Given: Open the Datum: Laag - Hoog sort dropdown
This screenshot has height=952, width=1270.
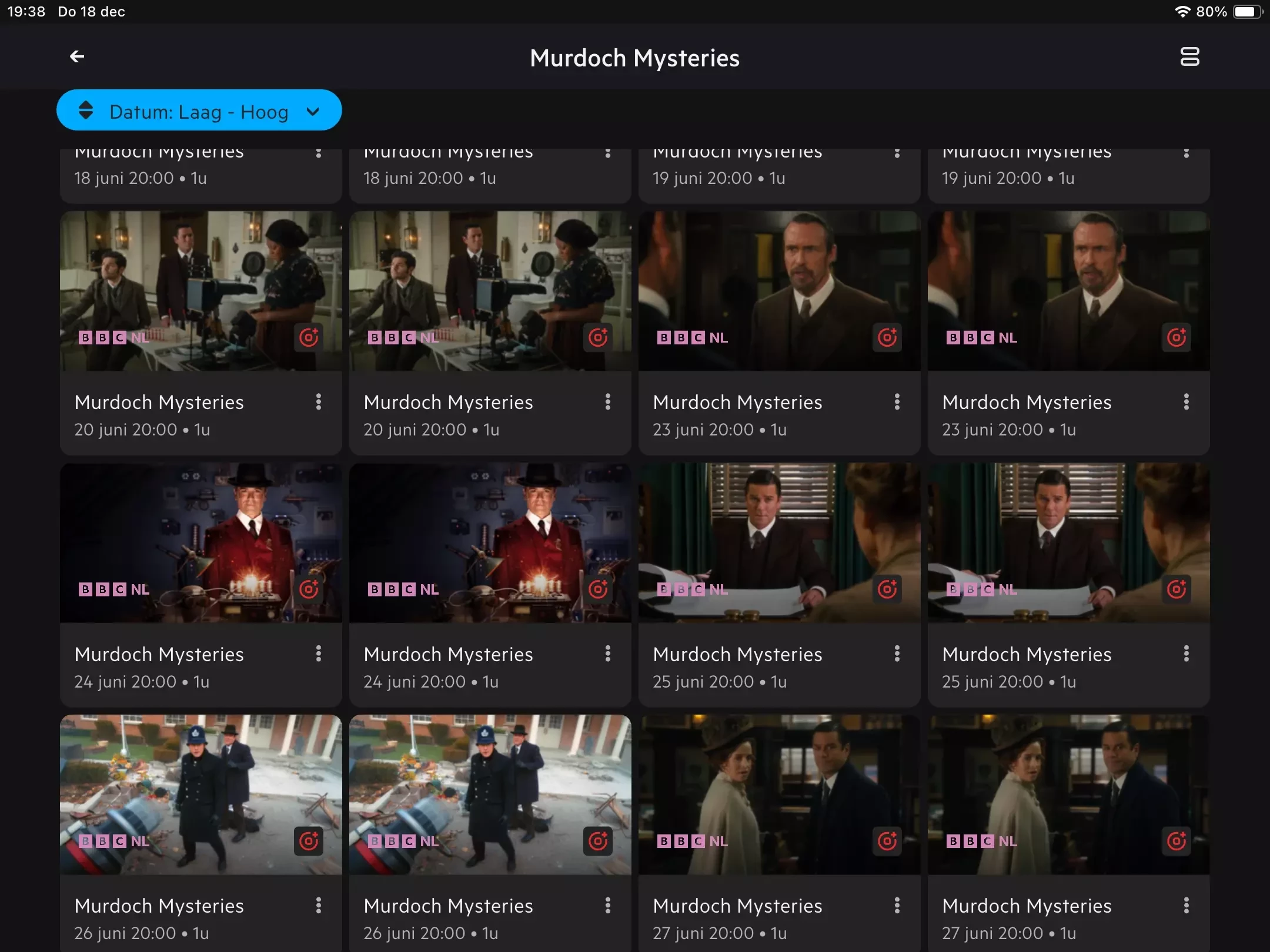Looking at the screenshot, I should pyautogui.click(x=199, y=110).
